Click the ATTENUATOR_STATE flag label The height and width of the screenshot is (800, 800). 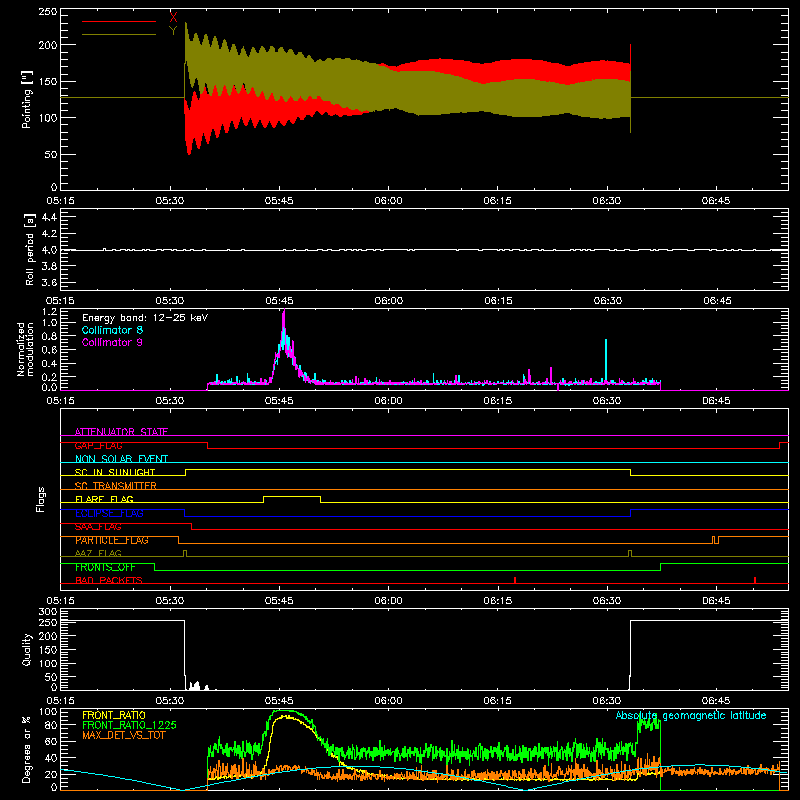pyautogui.click(x=121, y=432)
